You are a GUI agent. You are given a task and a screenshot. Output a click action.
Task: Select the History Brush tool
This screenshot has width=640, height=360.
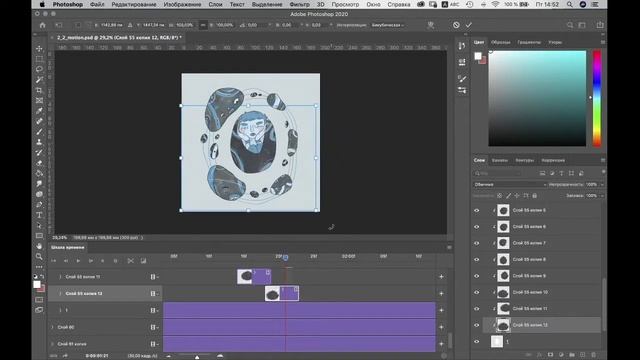point(39,152)
